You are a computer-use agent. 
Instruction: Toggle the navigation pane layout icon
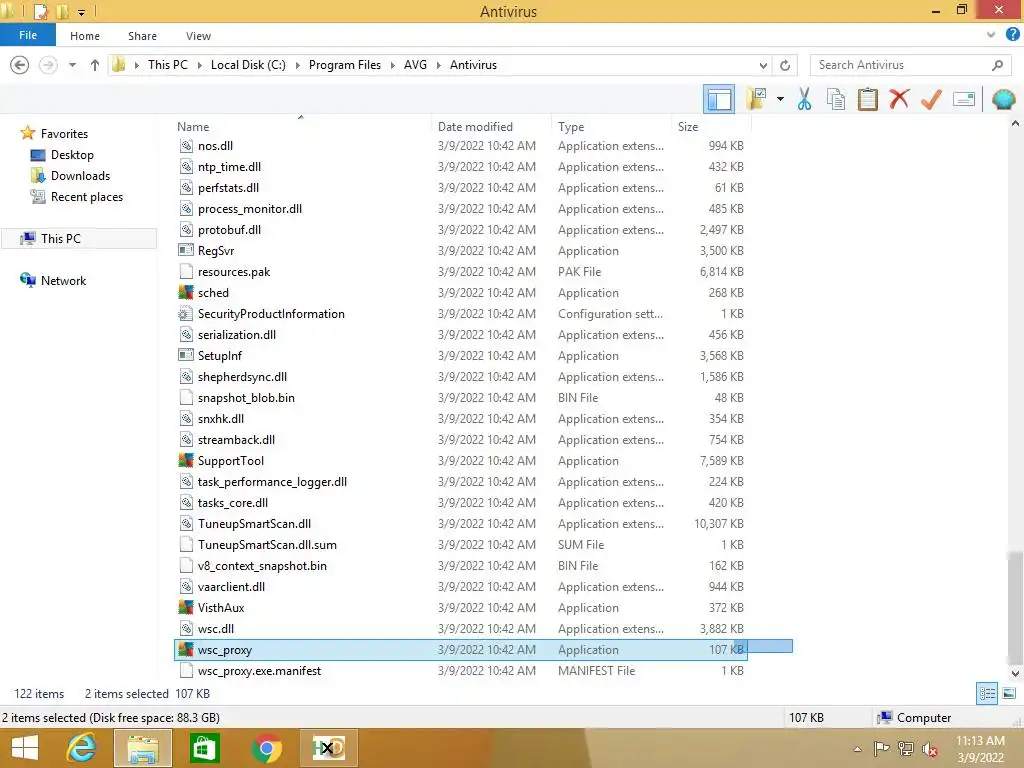coord(718,99)
